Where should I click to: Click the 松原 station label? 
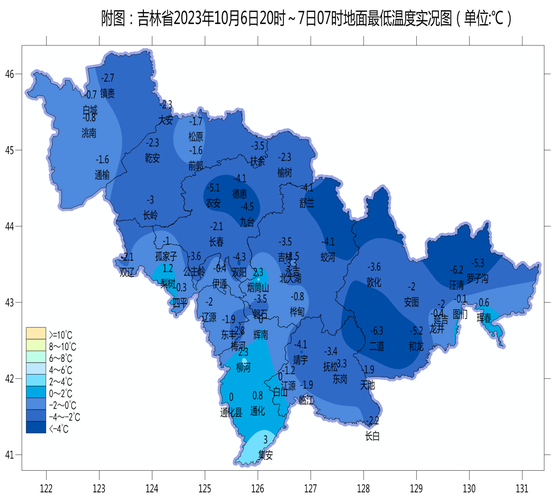click(x=196, y=136)
